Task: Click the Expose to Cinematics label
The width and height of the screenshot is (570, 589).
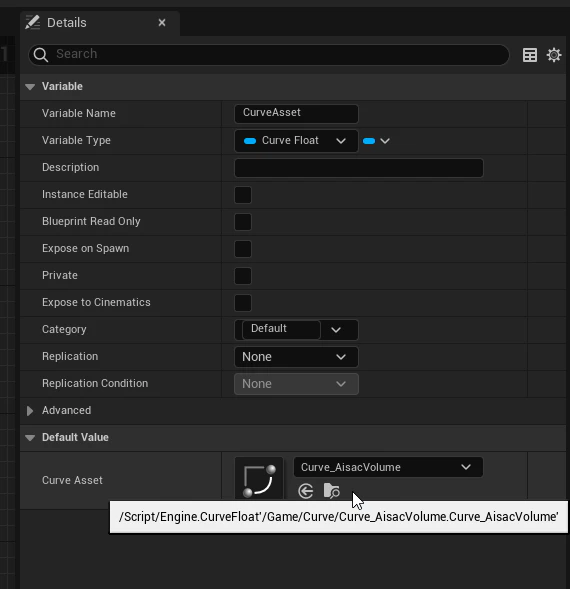Action: (x=96, y=302)
